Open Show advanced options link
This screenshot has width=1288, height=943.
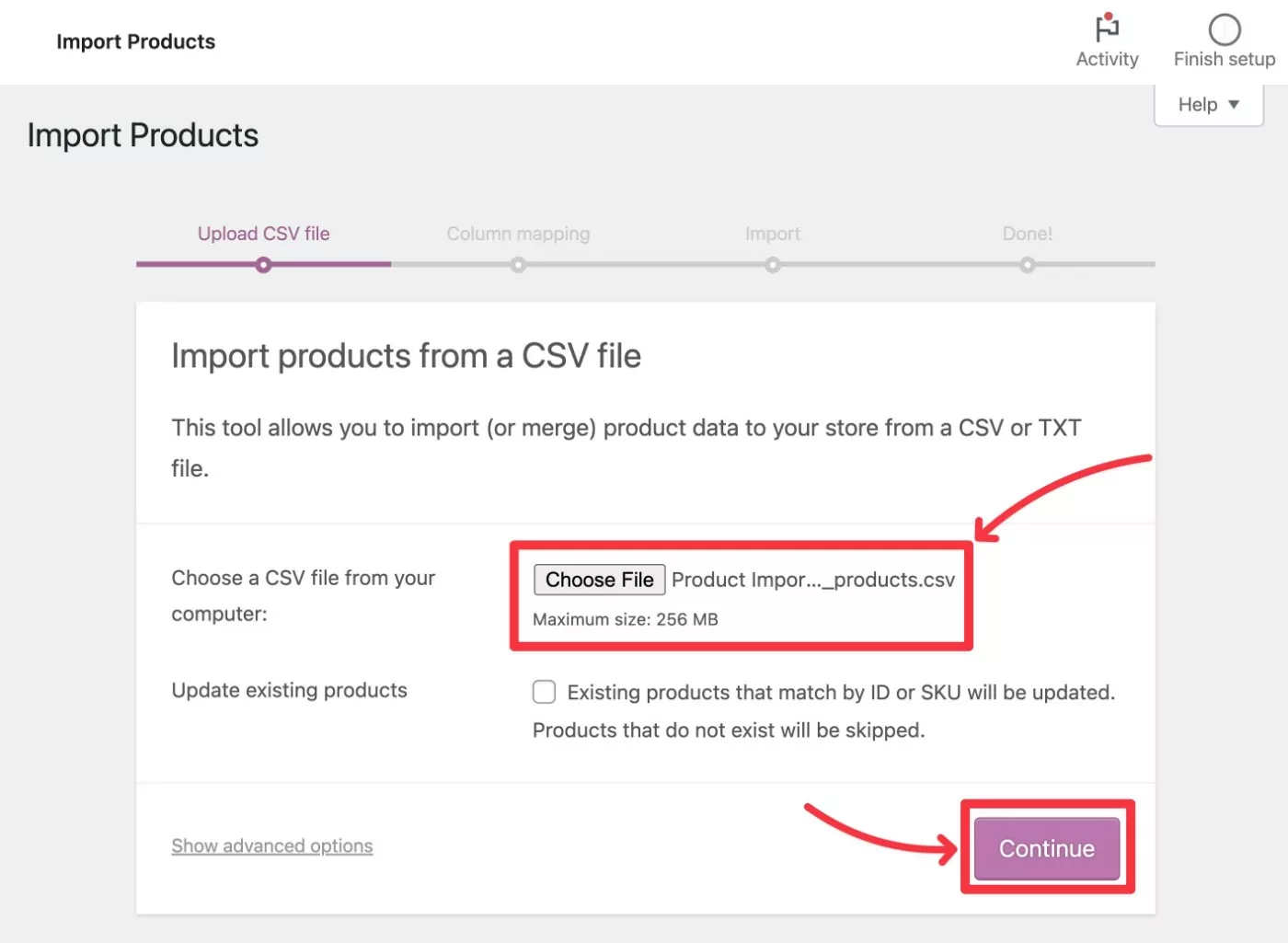[x=271, y=845]
